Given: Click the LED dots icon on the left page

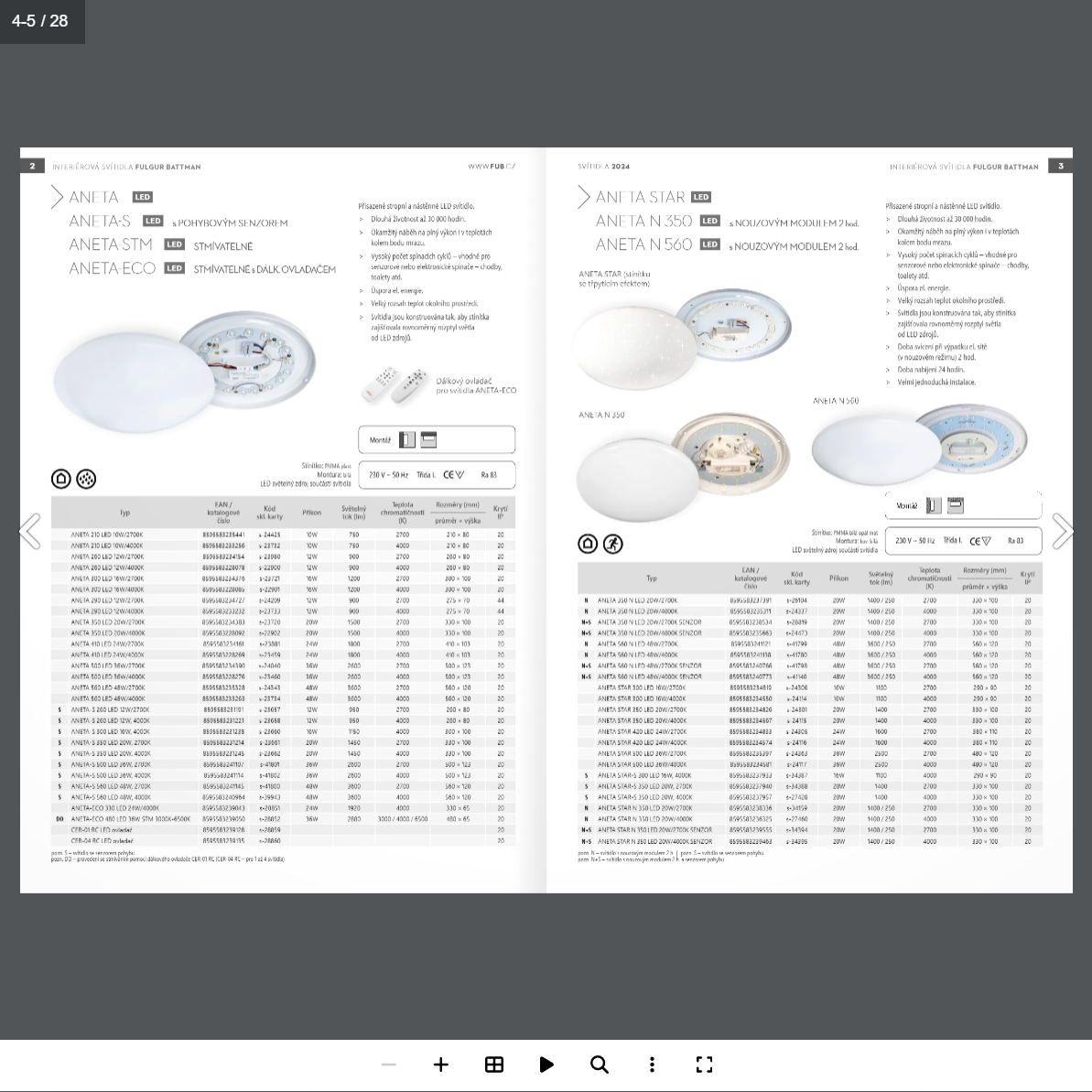Looking at the screenshot, I should tap(86, 479).
